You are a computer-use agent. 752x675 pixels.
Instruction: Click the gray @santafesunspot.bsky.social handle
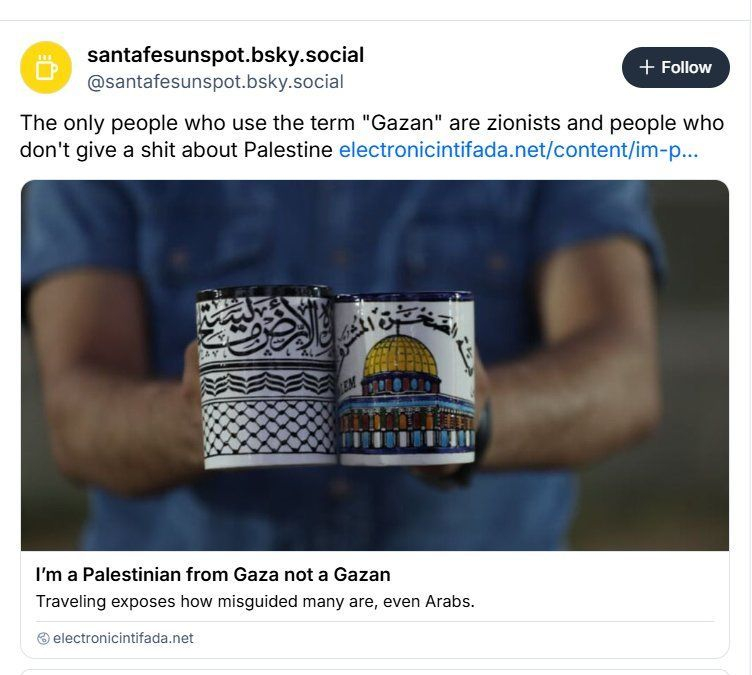click(x=215, y=82)
